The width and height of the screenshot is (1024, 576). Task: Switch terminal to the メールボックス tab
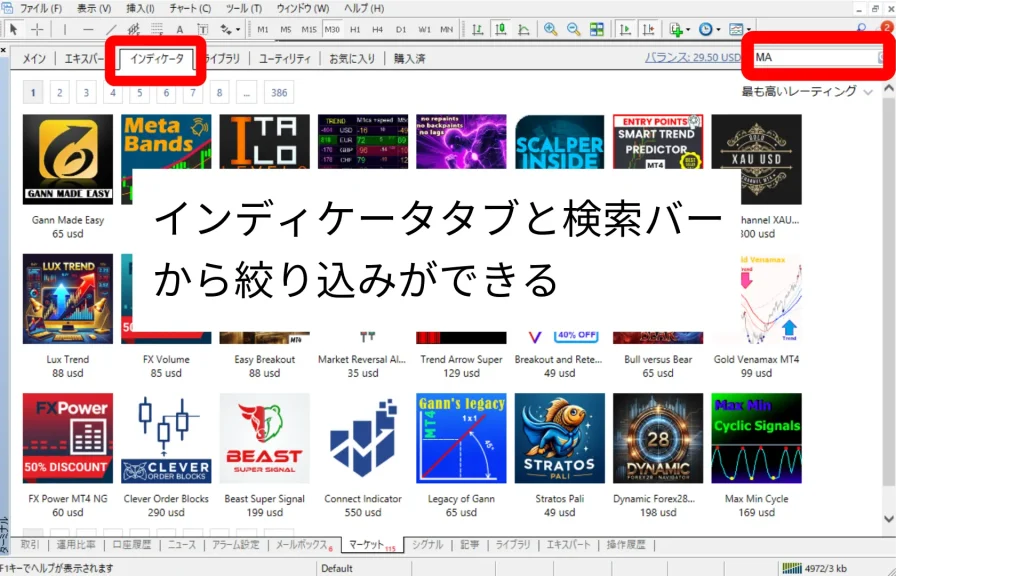coord(303,545)
